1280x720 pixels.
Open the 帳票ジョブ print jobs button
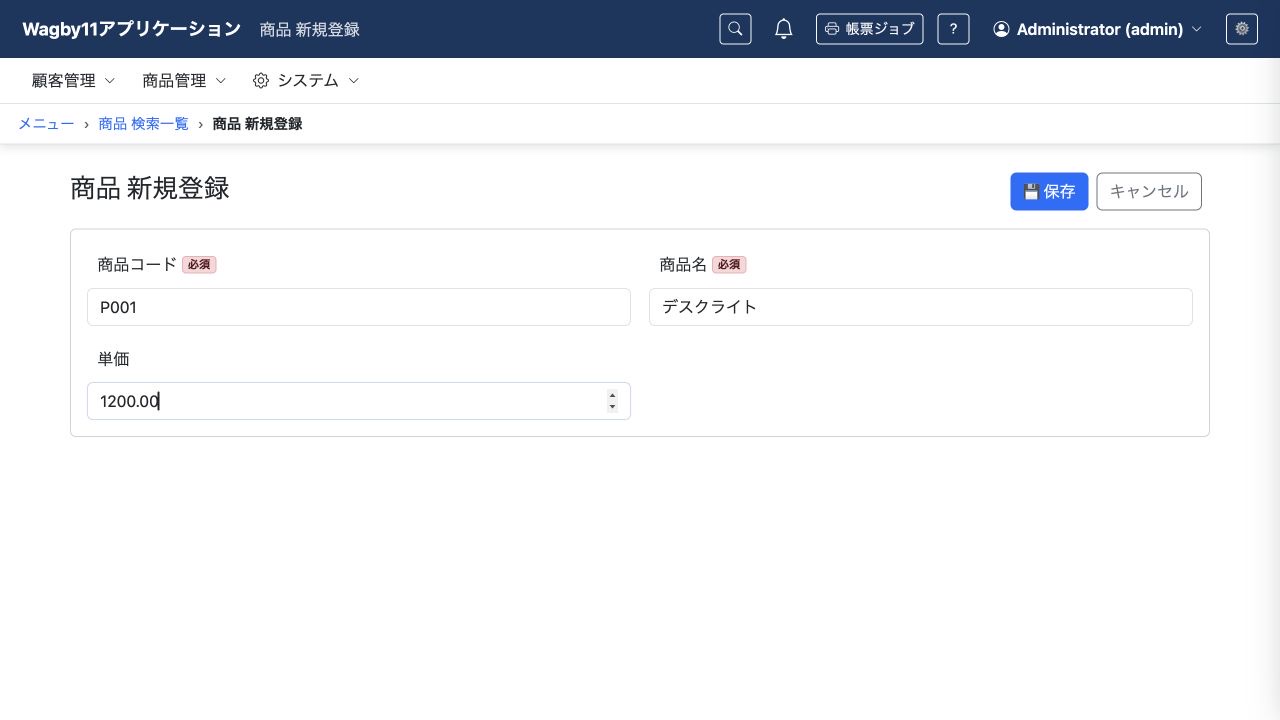[x=869, y=29]
